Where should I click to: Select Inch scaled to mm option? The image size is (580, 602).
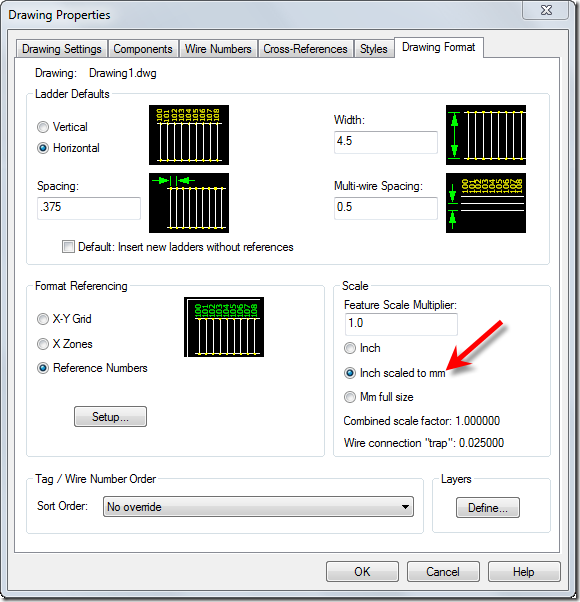point(395,373)
